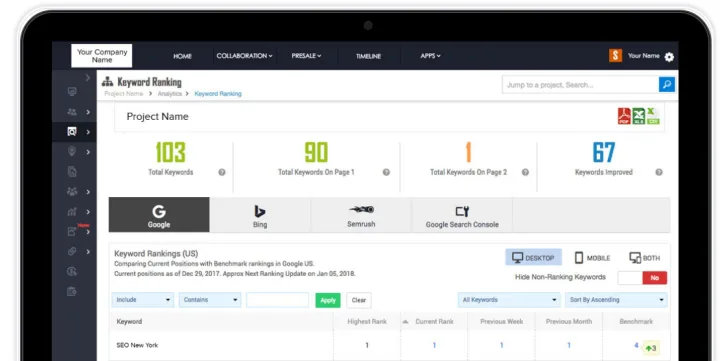This screenshot has width=720, height=361.
Task: Go to the Home menu item
Action: coord(182,56)
